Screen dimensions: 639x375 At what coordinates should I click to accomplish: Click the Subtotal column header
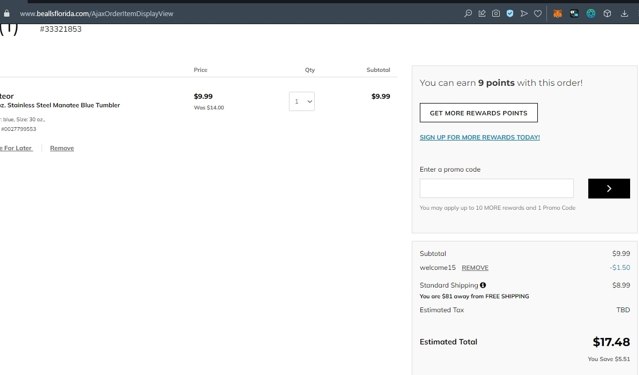[378, 70]
